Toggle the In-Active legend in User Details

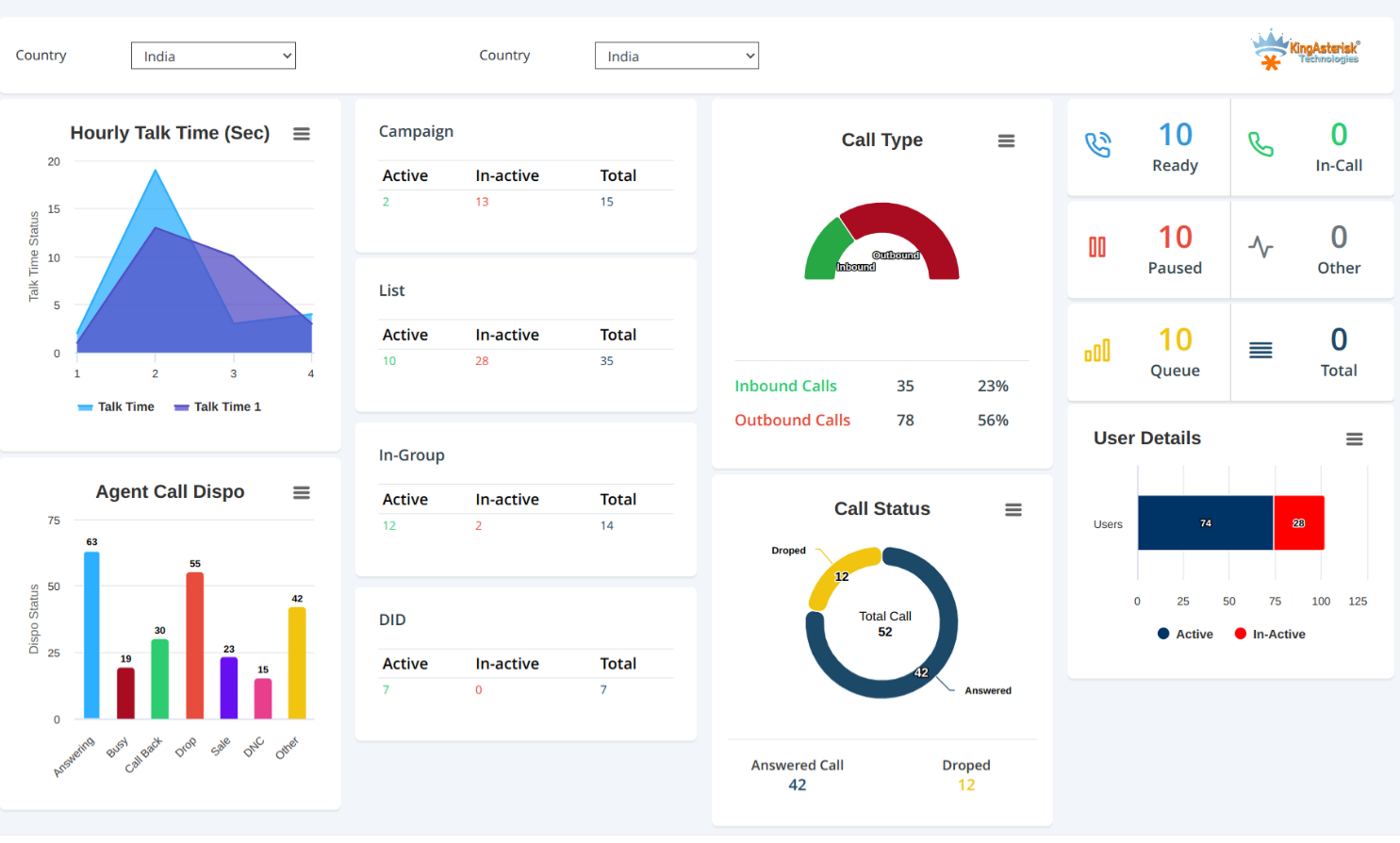1270,635
